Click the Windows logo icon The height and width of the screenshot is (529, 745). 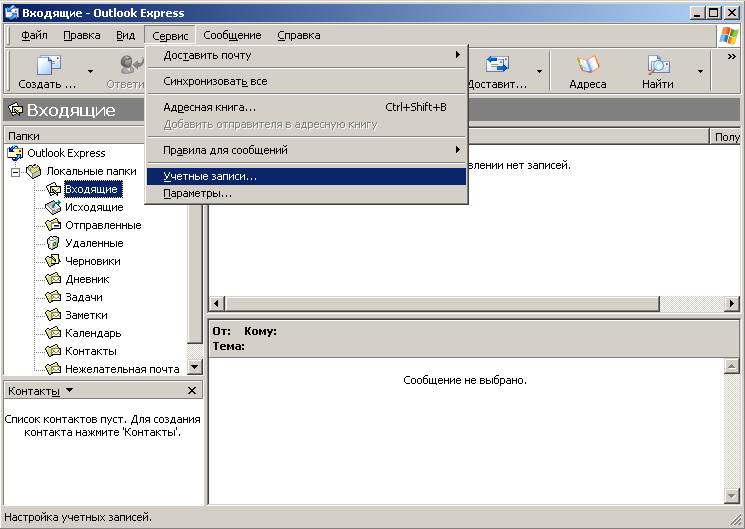pos(728,36)
